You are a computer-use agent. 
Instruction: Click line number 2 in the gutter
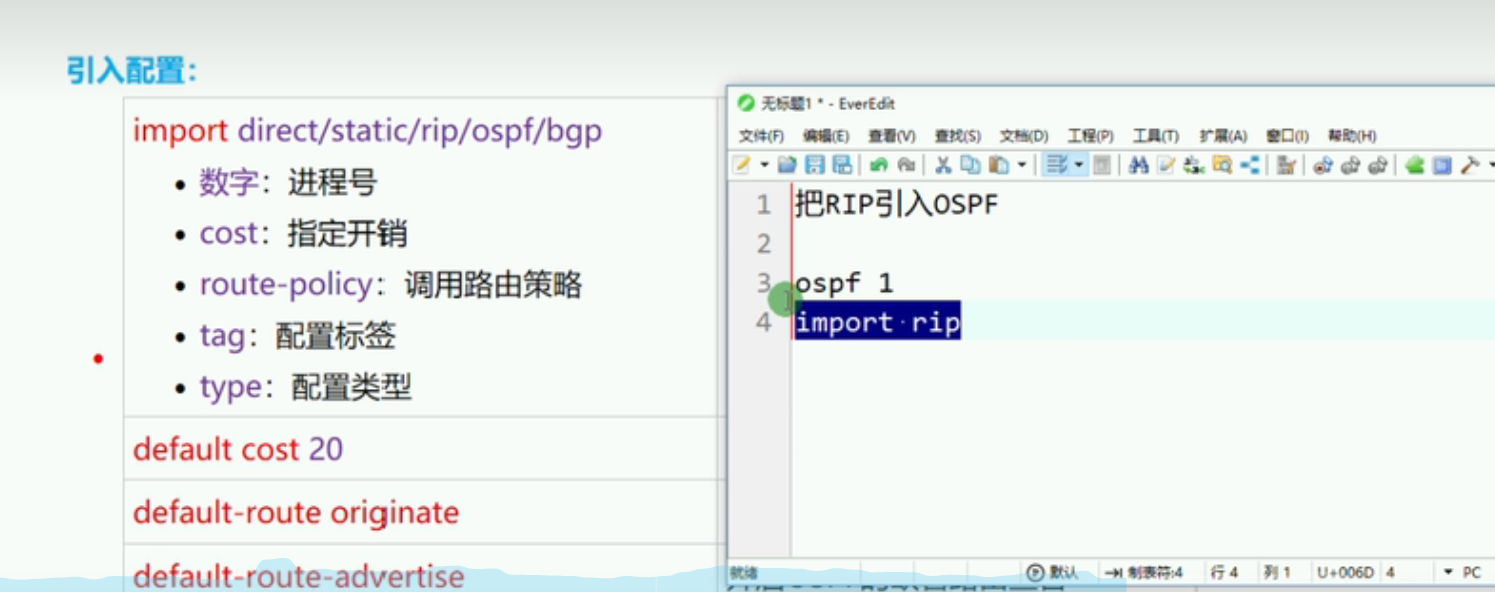764,244
